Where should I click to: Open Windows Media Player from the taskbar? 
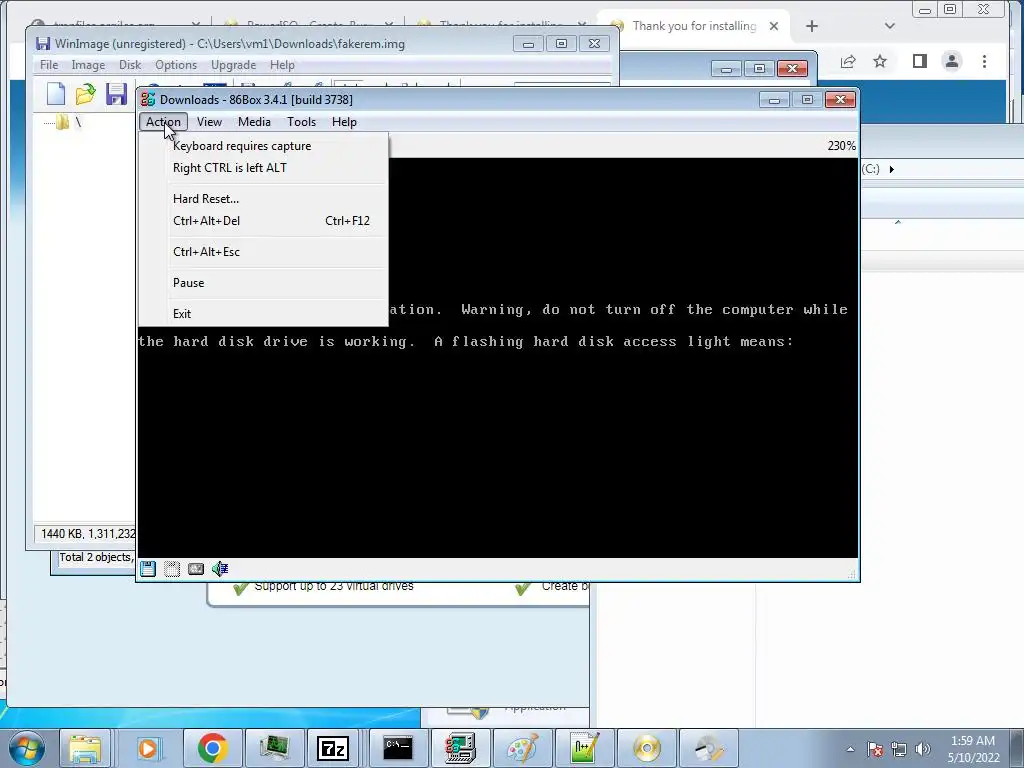tap(148, 748)
